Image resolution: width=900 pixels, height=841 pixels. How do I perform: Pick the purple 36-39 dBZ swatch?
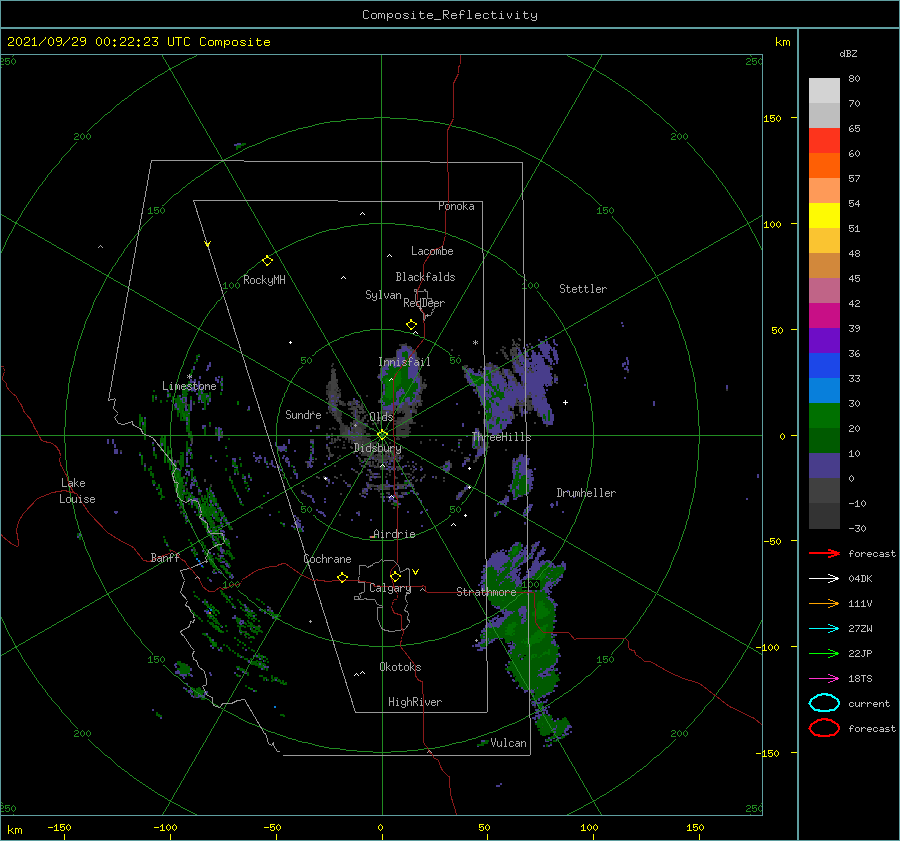tap(824, 341)
